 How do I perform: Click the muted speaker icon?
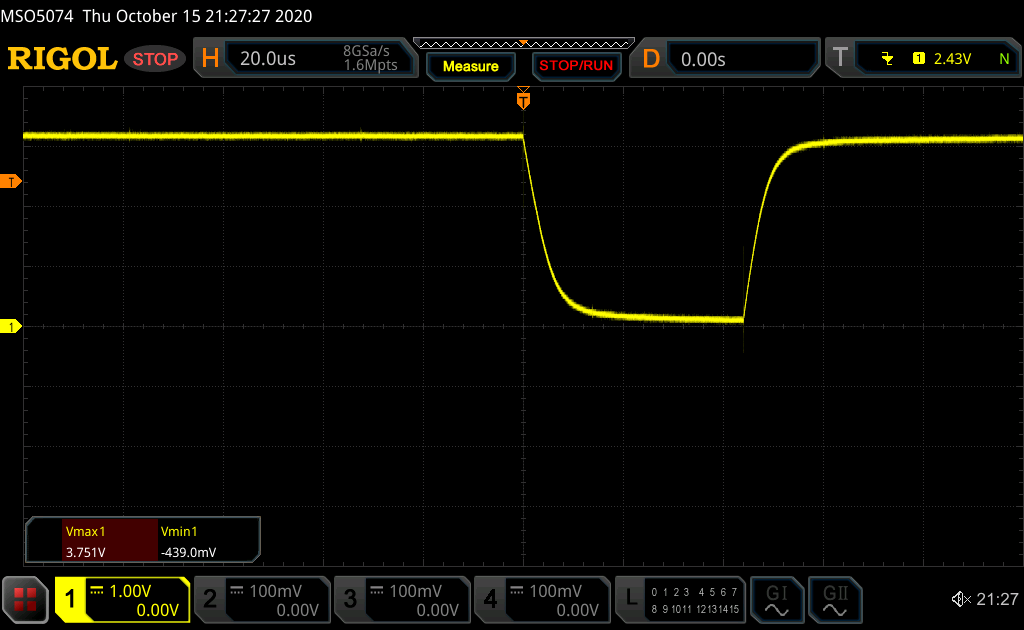961,599
